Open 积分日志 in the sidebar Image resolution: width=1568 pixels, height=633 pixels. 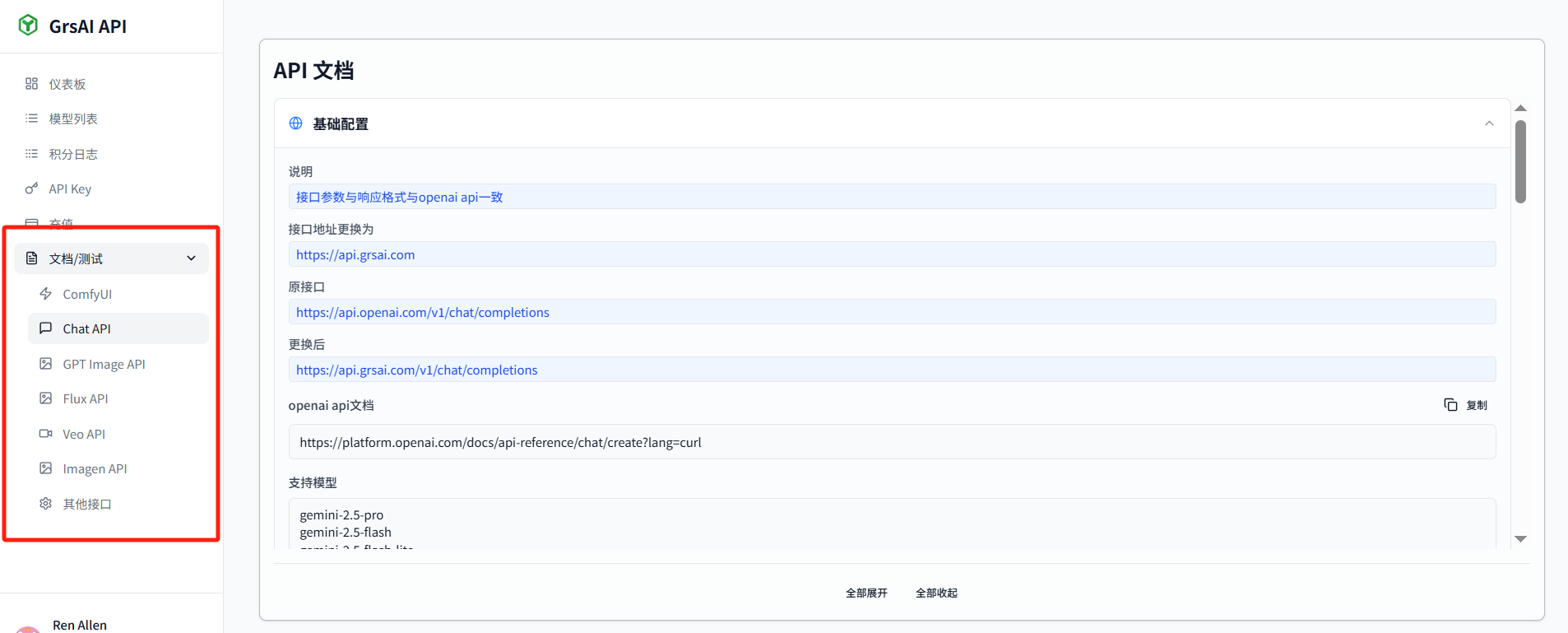[x=111, y=154]
